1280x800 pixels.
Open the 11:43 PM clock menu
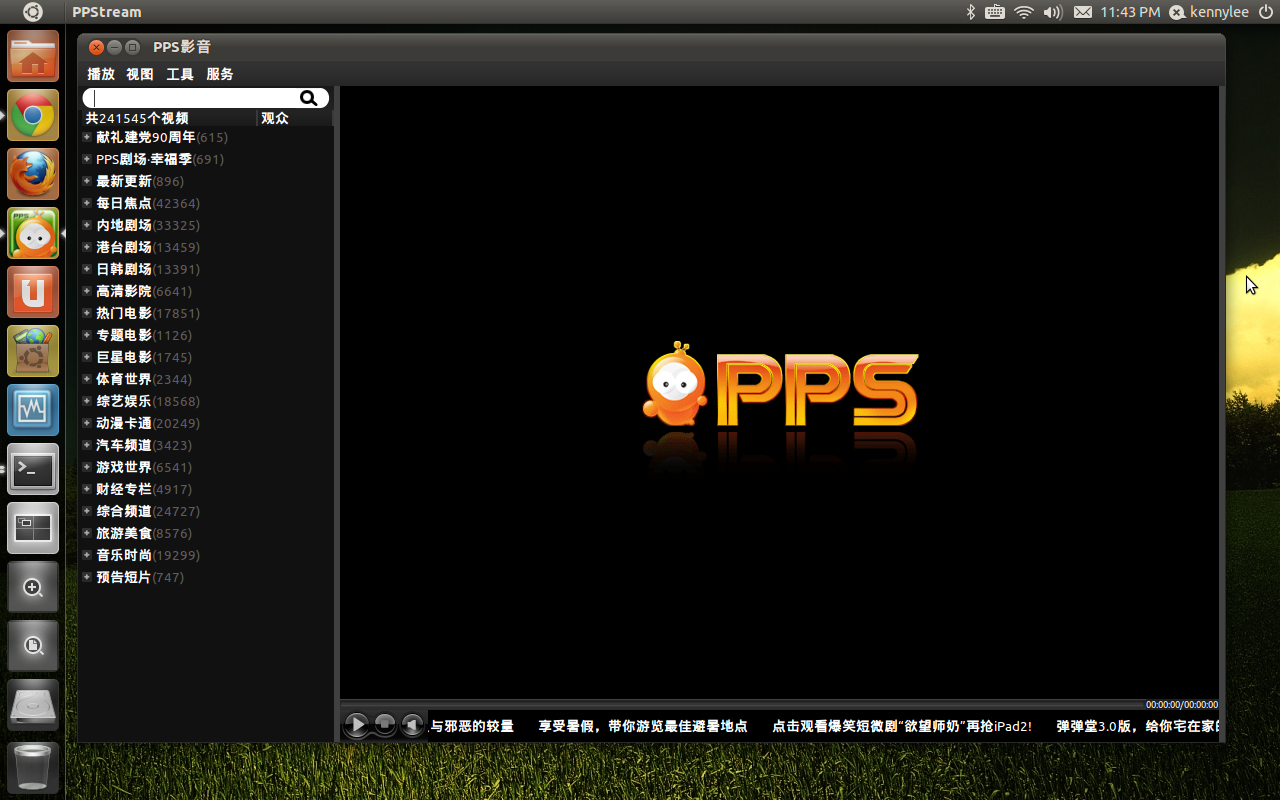[1130, 12]
